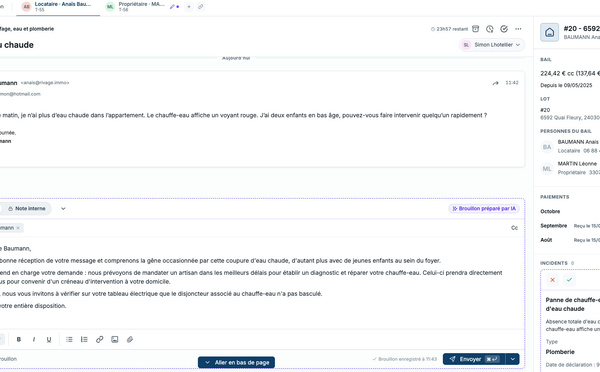Click the 11:42 message timestamp

coord(512,83)
